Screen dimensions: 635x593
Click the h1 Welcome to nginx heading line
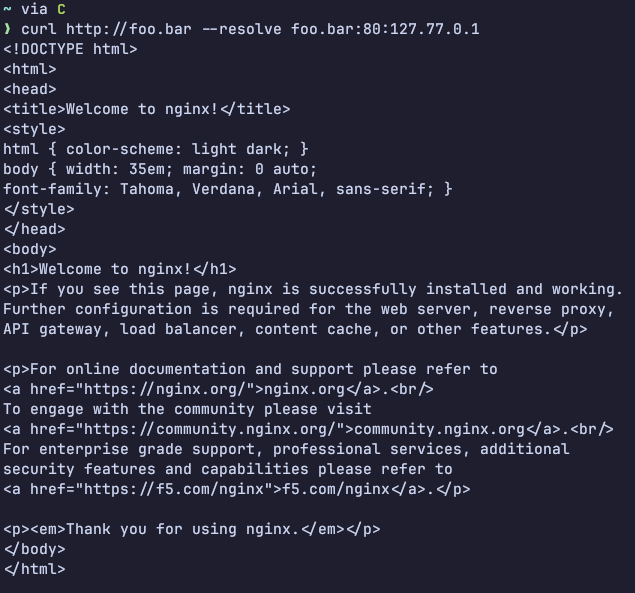pos(120,269)
